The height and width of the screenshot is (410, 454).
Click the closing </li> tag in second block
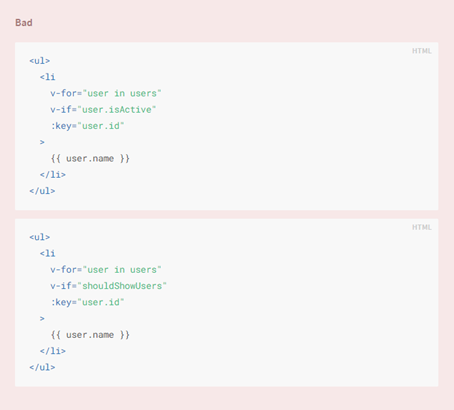point(53,351)
